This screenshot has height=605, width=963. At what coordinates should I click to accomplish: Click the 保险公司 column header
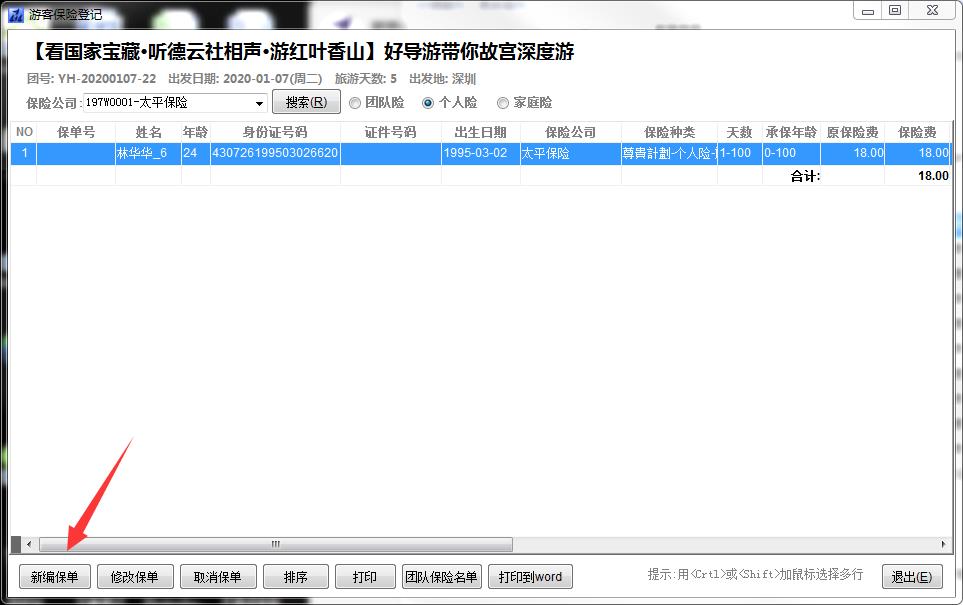click(x=570, y=132)
